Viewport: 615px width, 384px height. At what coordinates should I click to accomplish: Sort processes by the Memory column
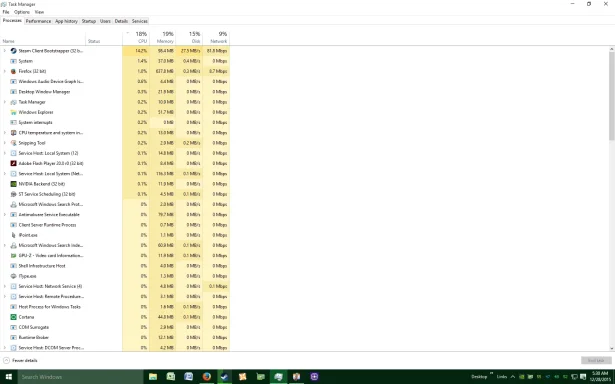point(162,38)
